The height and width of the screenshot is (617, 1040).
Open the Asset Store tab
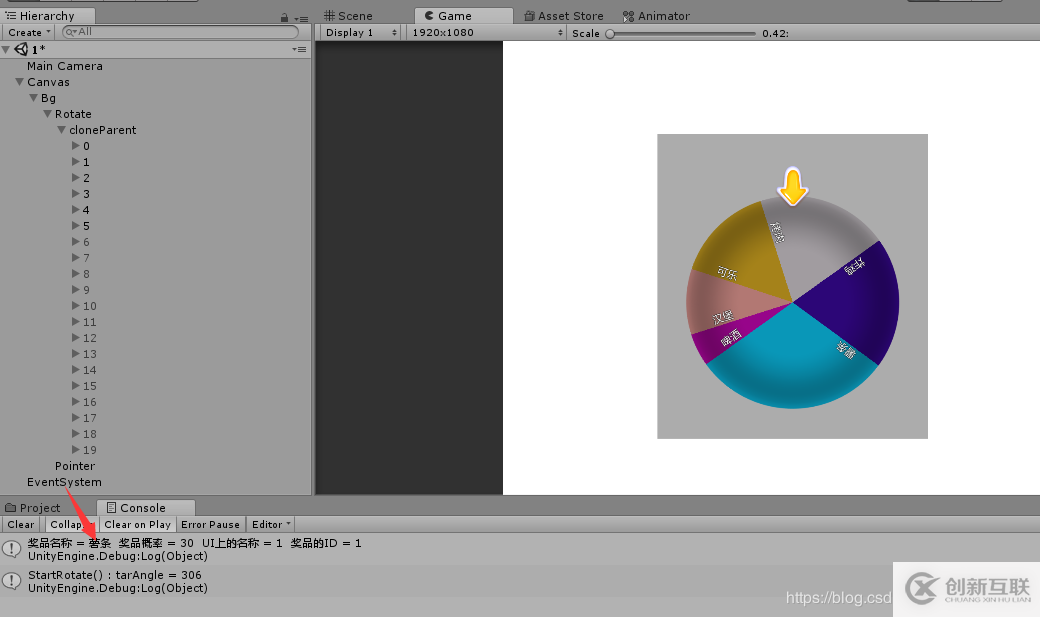coord(564,16)
